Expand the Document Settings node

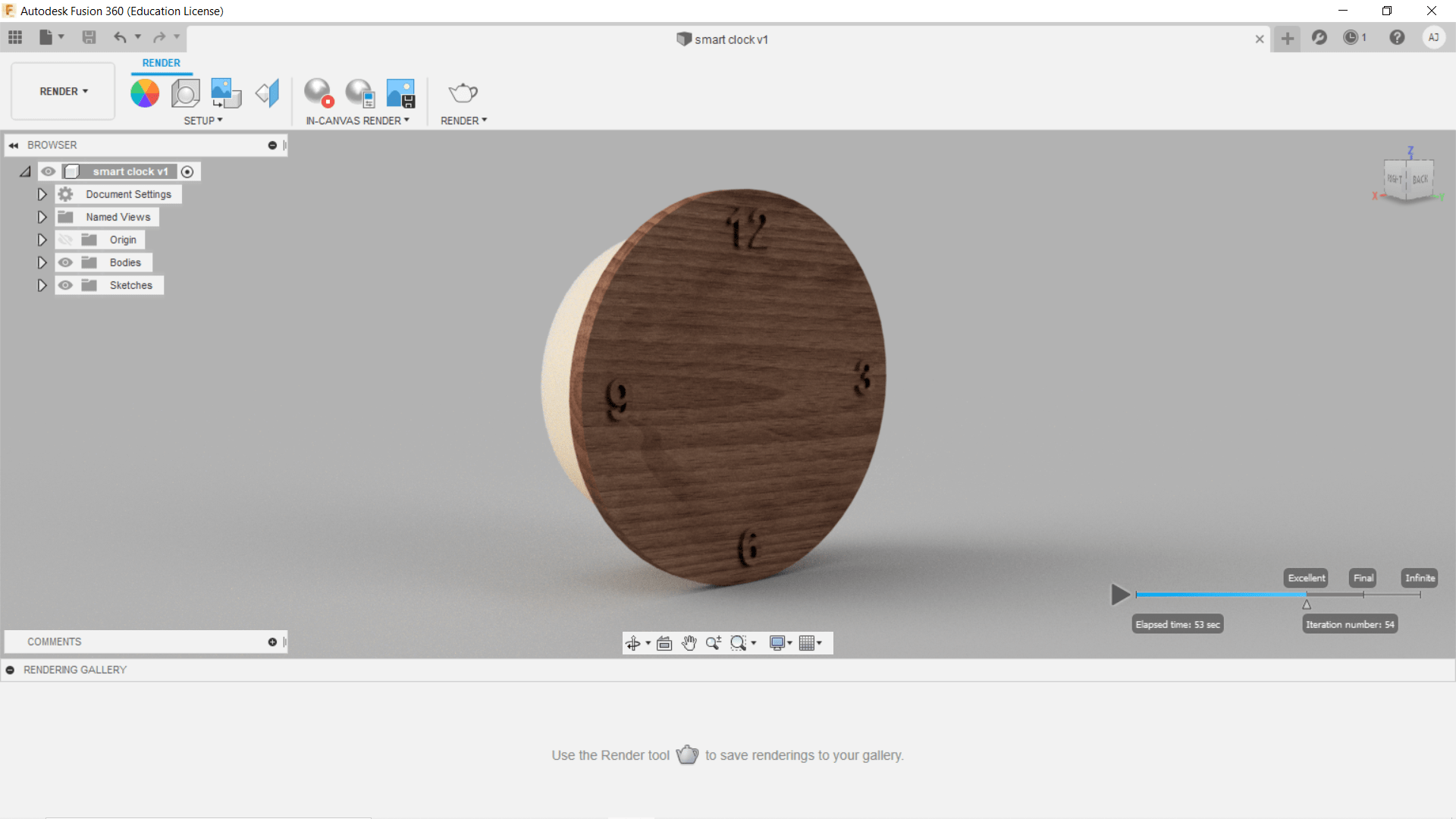click(x=42, y=194)
